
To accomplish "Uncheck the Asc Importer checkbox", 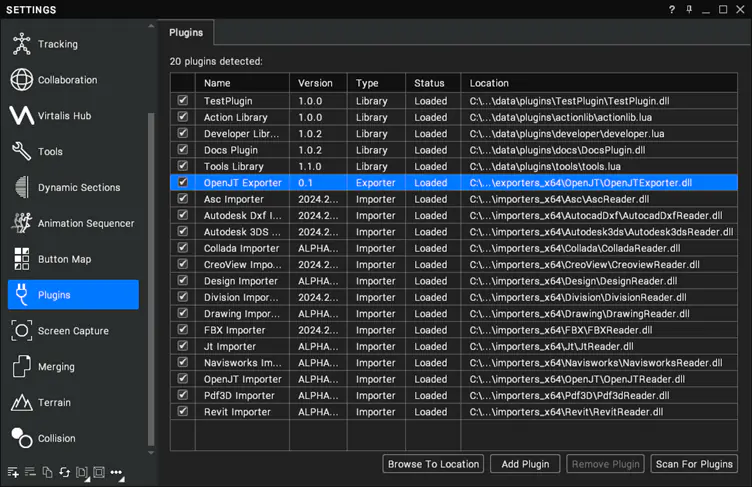I will [x=183, y=198].
